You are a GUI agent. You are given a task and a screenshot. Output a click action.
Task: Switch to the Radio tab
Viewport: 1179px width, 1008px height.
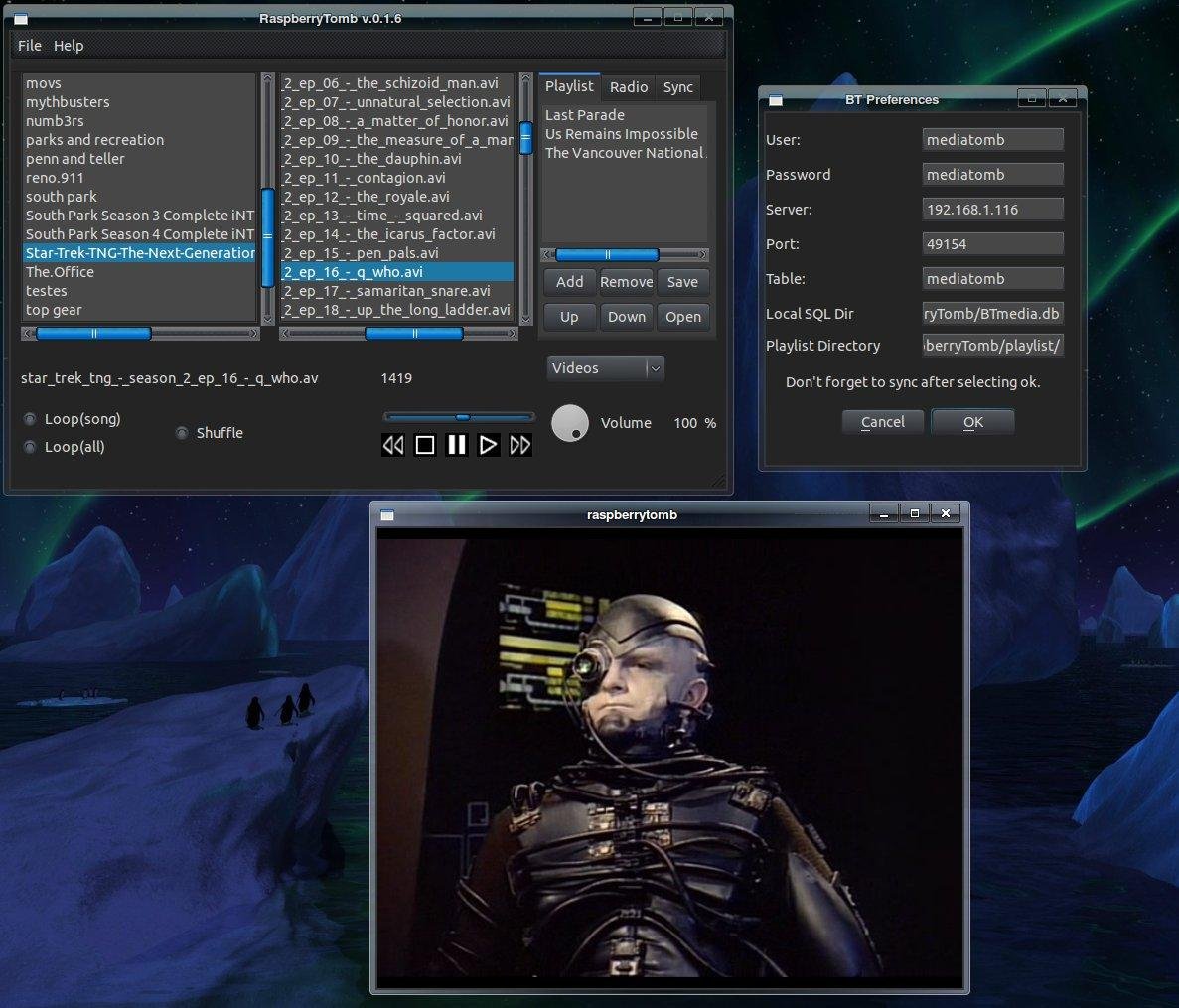629,87
